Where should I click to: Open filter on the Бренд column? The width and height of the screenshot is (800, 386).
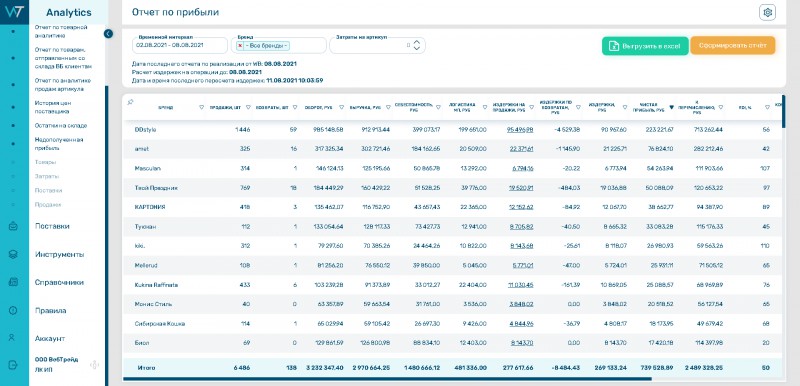tap(201, 108)
